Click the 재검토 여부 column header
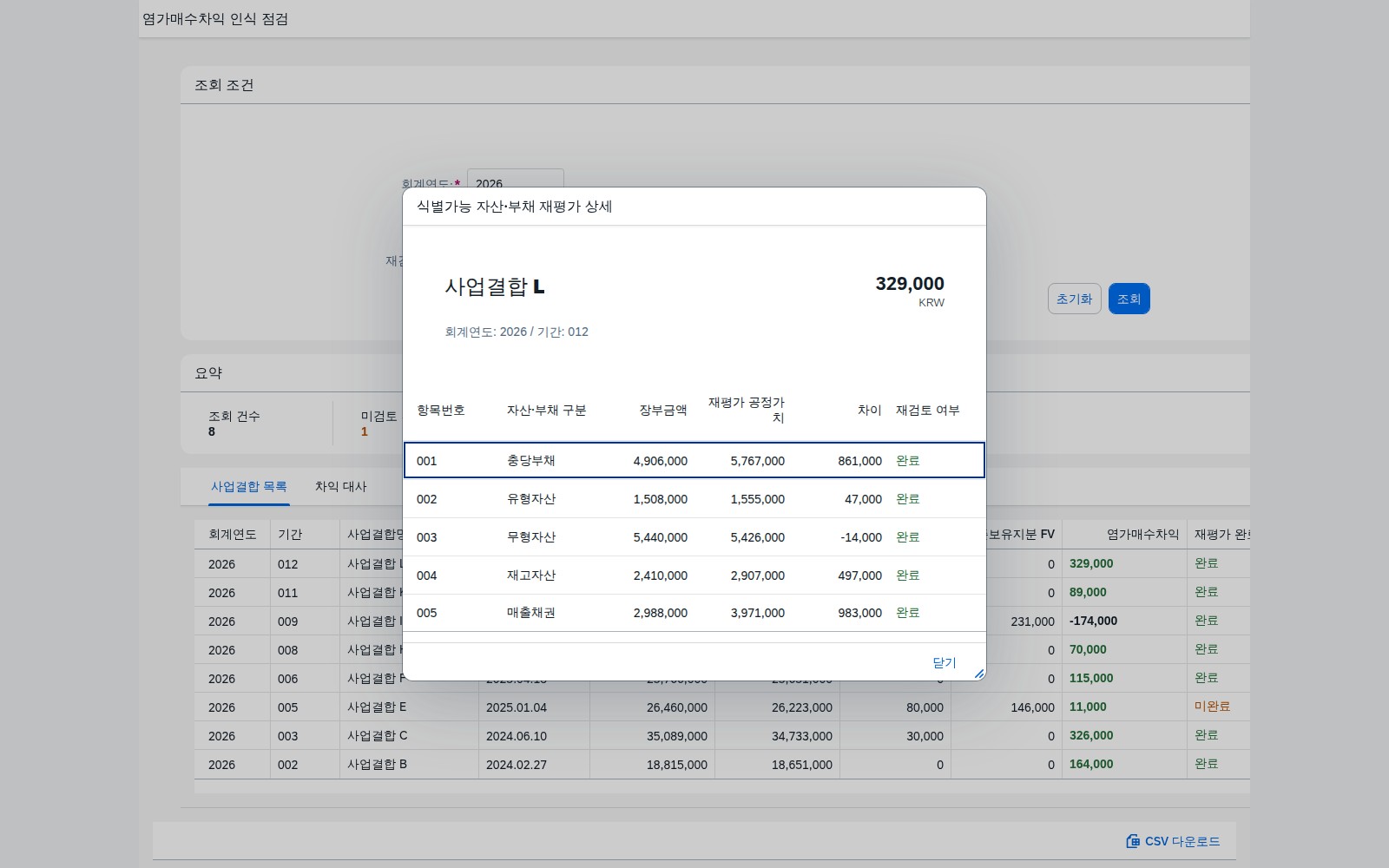 [x=928, y=410]
